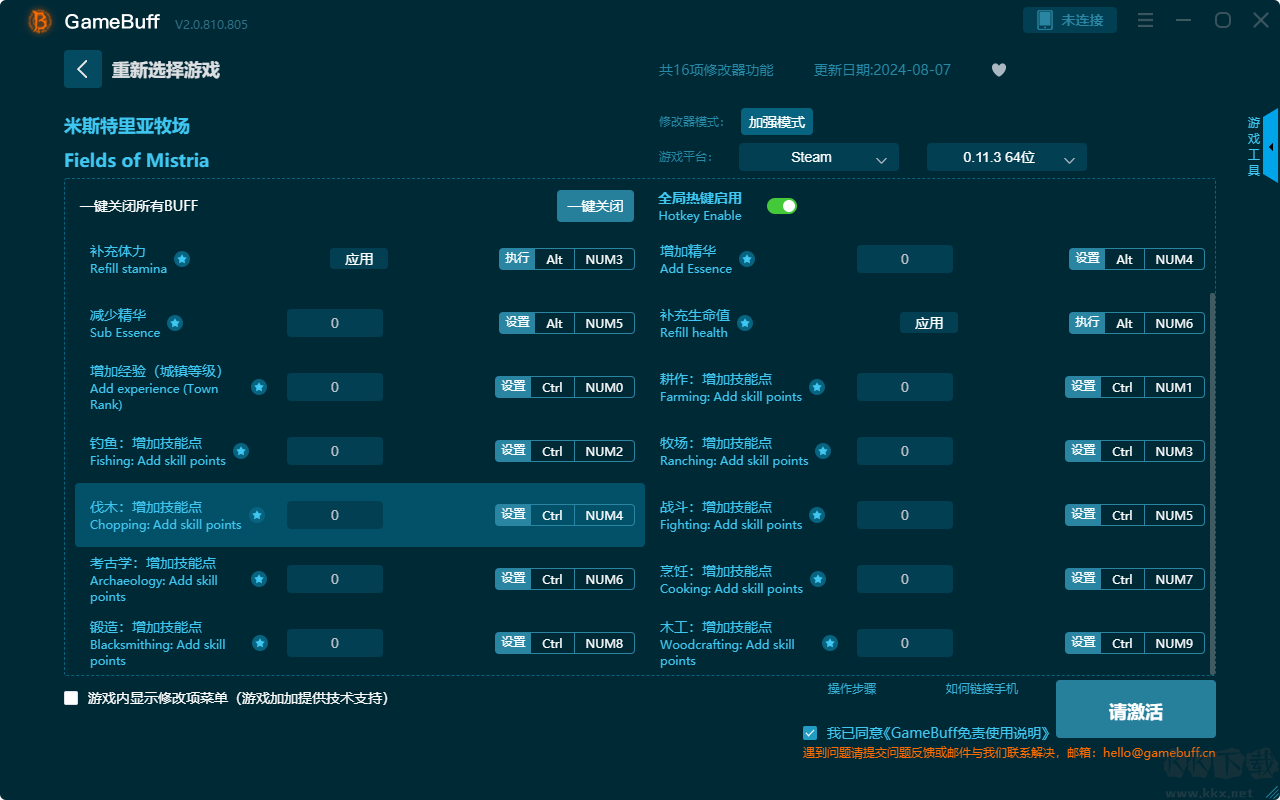This screenshot has width=1280, height=800.
Task: Click the Add experience (Town Rank) value field
Action: [335, 387]
